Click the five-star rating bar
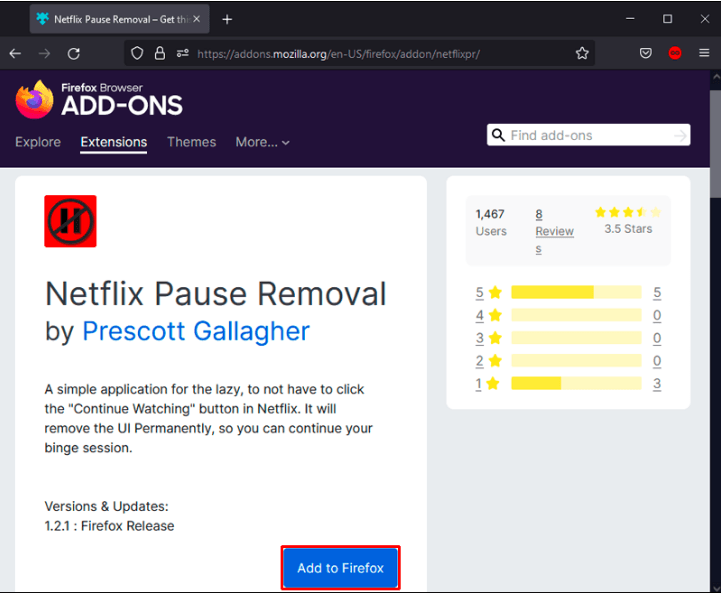This screenshot has width=721, height=593. [x=576, y=292]
